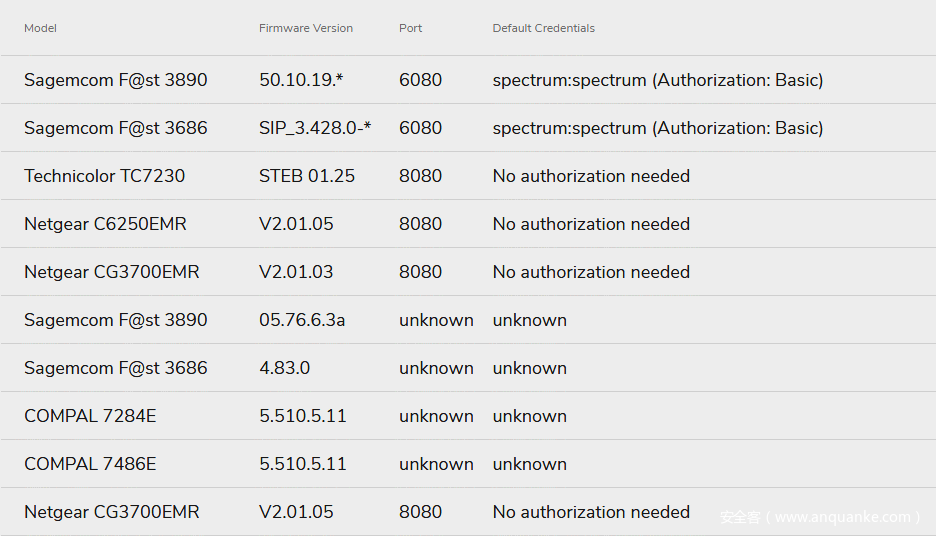Screen dimensions: 936x536
Task: Click credentials in the SIP_3.428.0-* row
Action: 657,128
